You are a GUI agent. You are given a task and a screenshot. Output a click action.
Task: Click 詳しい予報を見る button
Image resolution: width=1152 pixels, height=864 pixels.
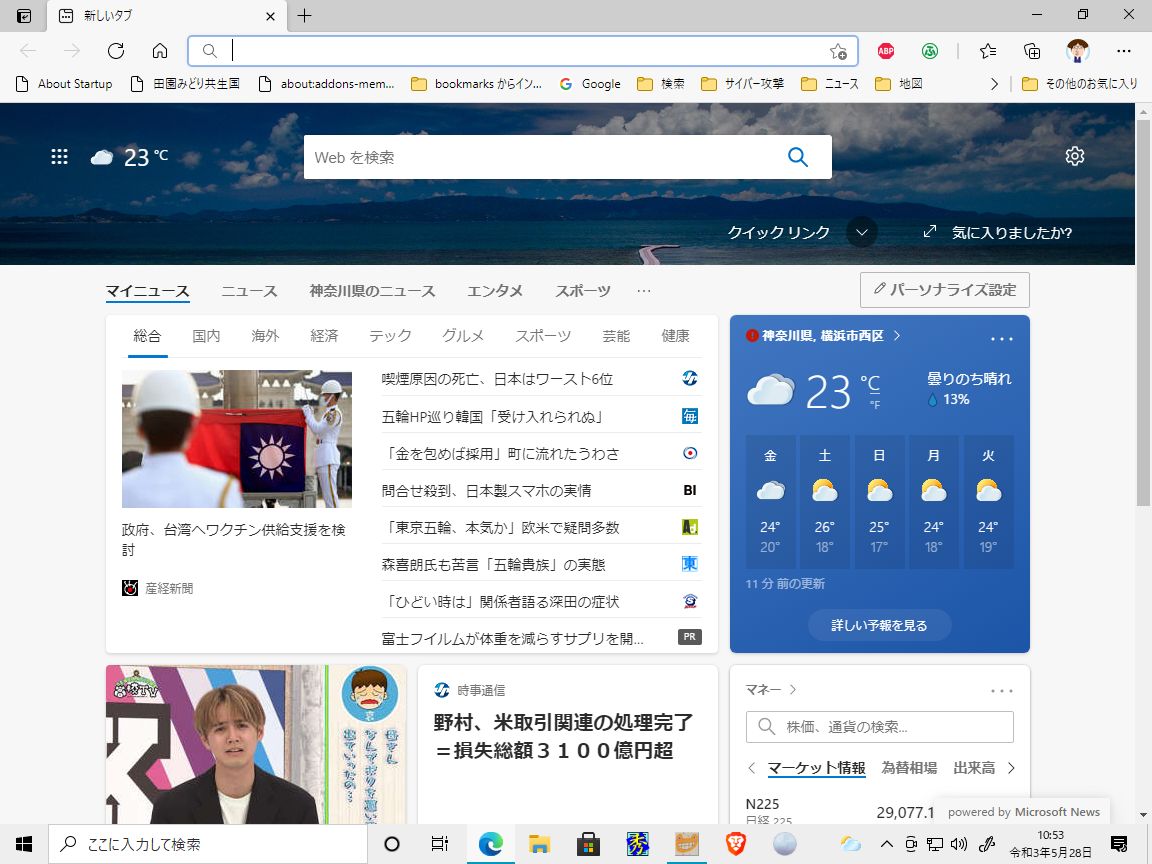point(879,625)
